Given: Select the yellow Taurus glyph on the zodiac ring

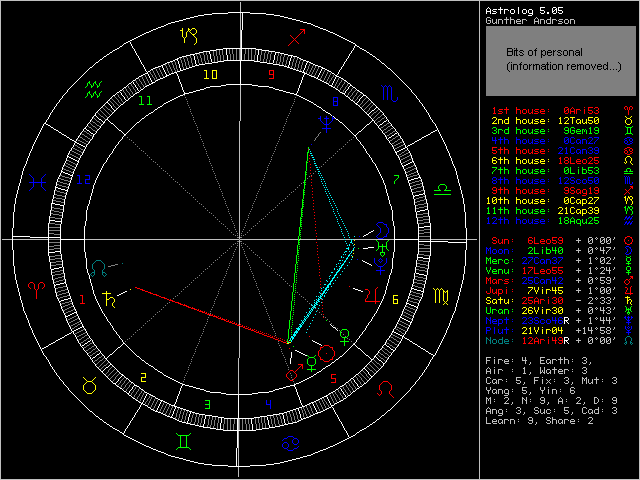Looking at the screenshot, I should click(x=89, y=385).
